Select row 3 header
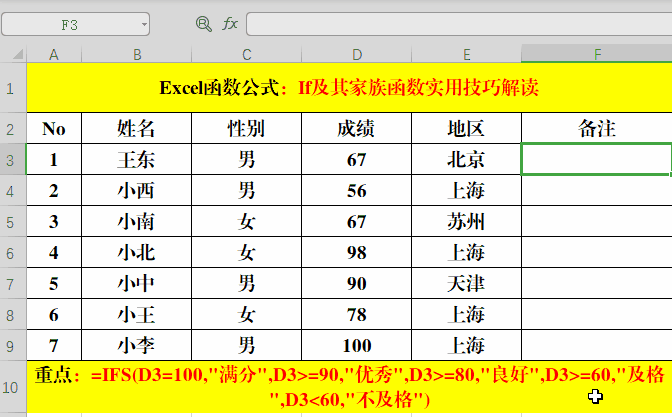The width and height of the screenshot is (672, 417). 11,159
